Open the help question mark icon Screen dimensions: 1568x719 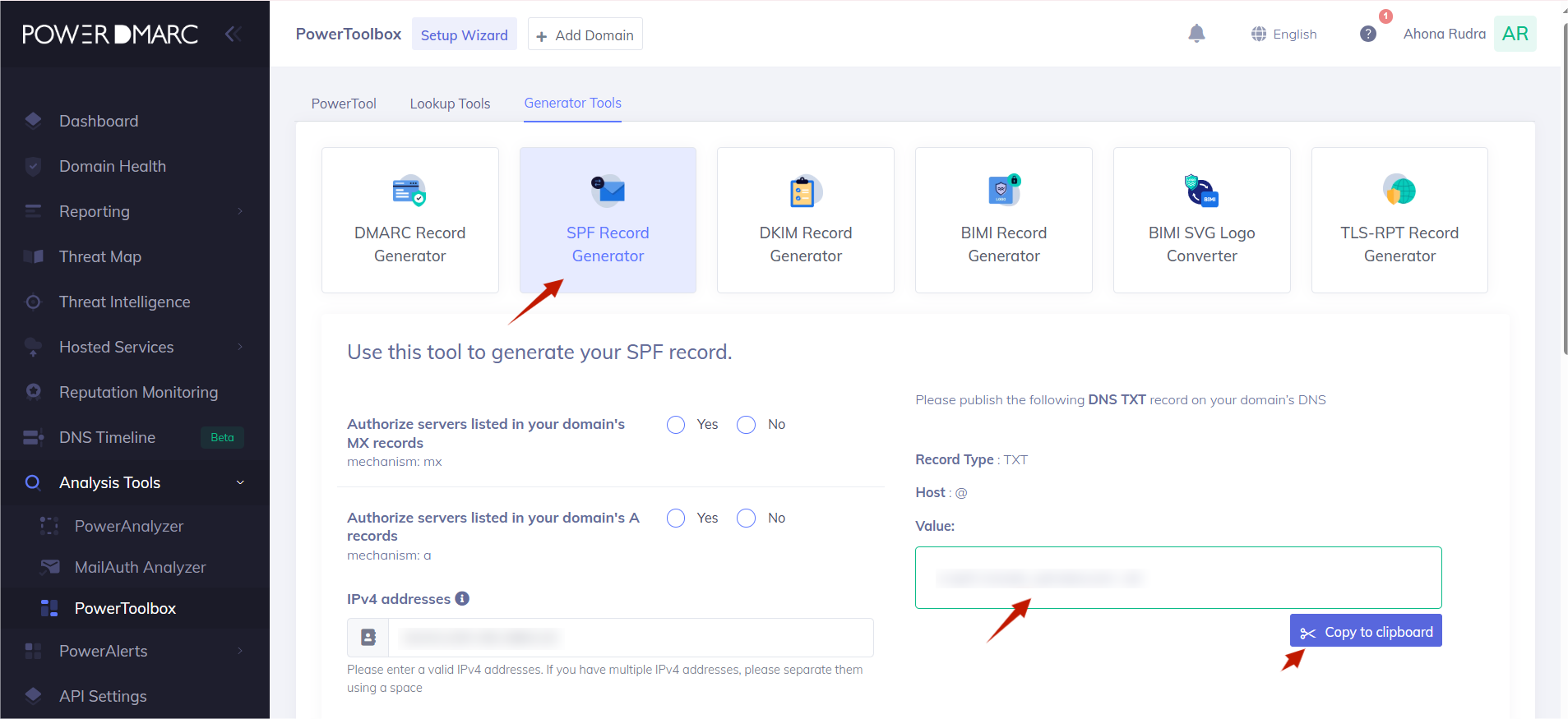pos(1368,34)
